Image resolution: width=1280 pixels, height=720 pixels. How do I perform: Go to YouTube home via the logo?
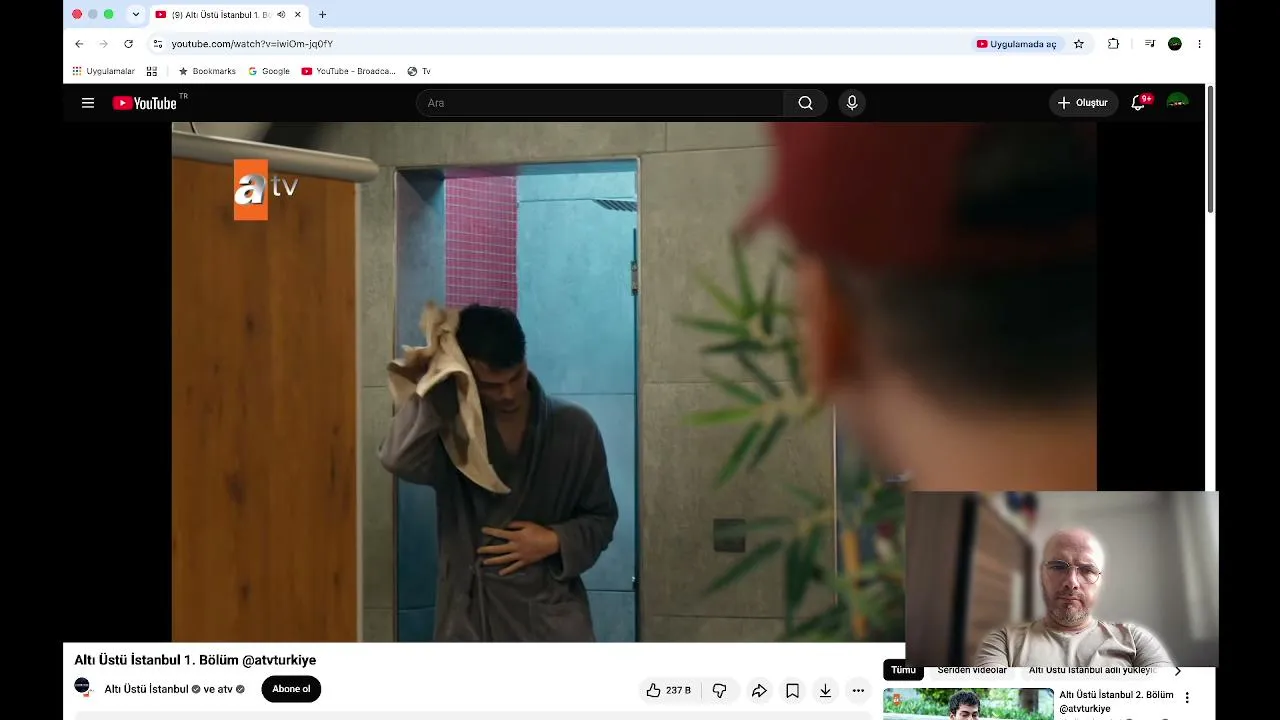145,103
